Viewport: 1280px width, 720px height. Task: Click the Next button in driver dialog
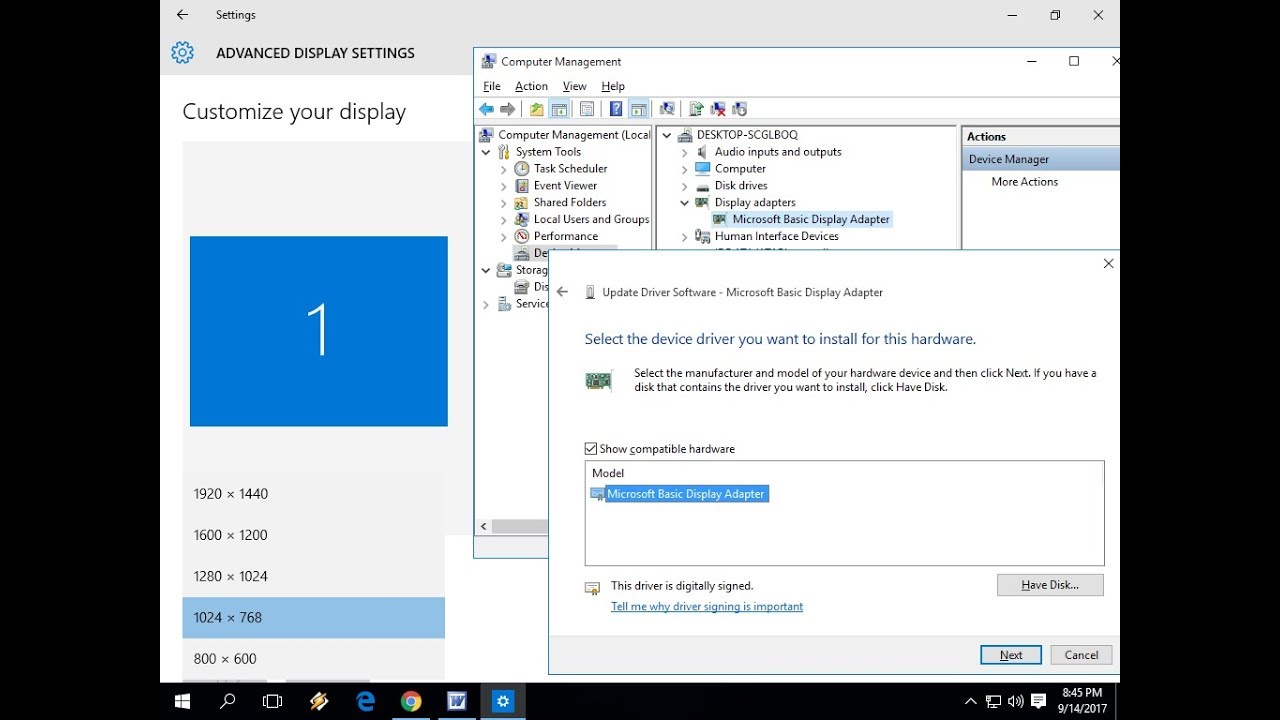(x=1011, y=655)
